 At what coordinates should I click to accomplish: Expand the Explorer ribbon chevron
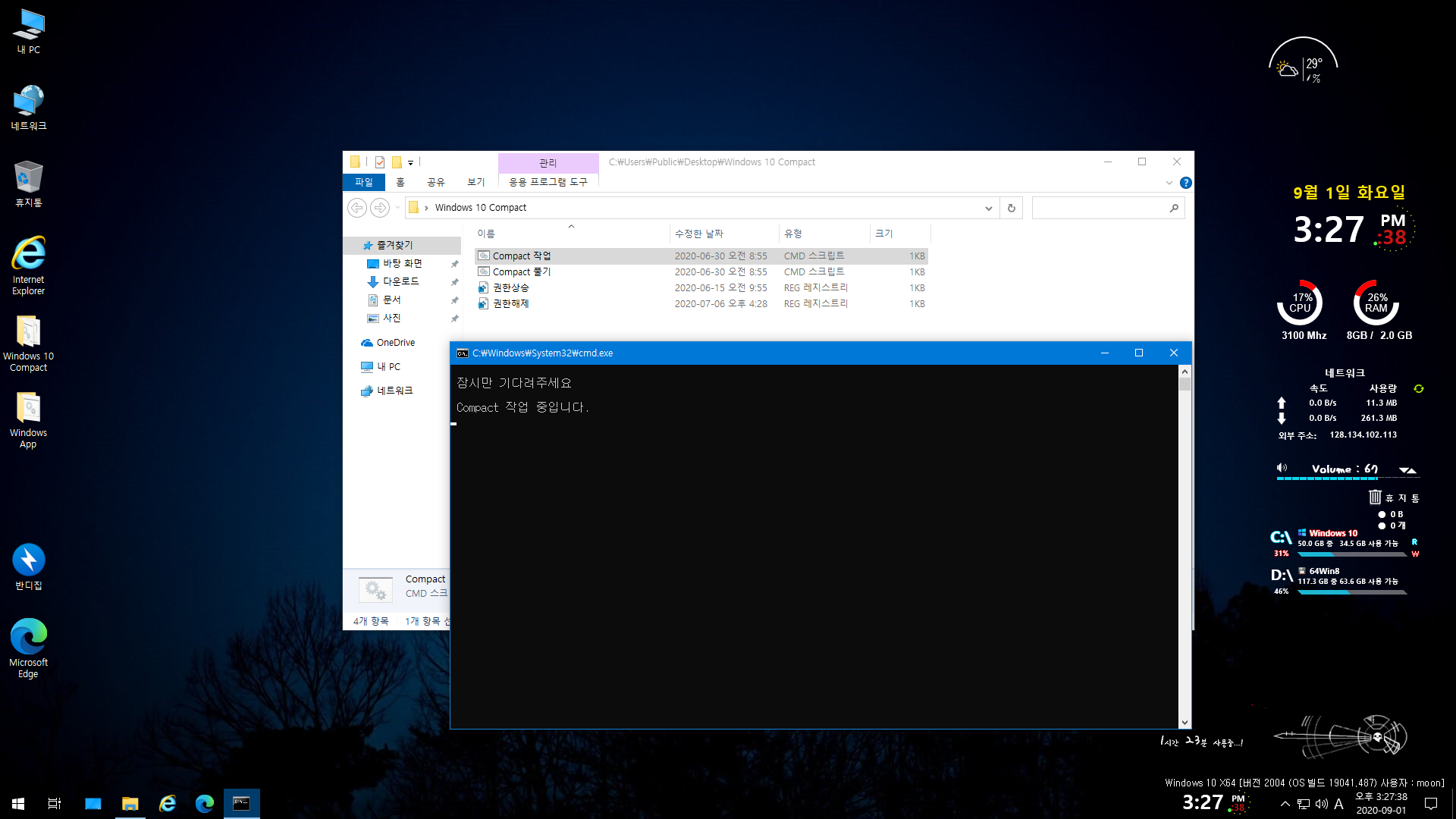tap(1169, 183)
